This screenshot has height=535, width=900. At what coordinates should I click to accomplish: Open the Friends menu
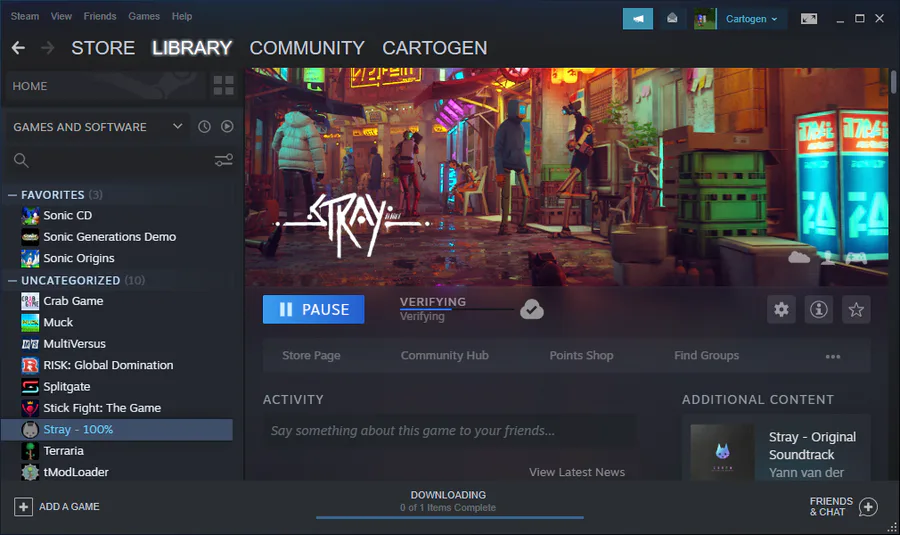coord(100,17)
